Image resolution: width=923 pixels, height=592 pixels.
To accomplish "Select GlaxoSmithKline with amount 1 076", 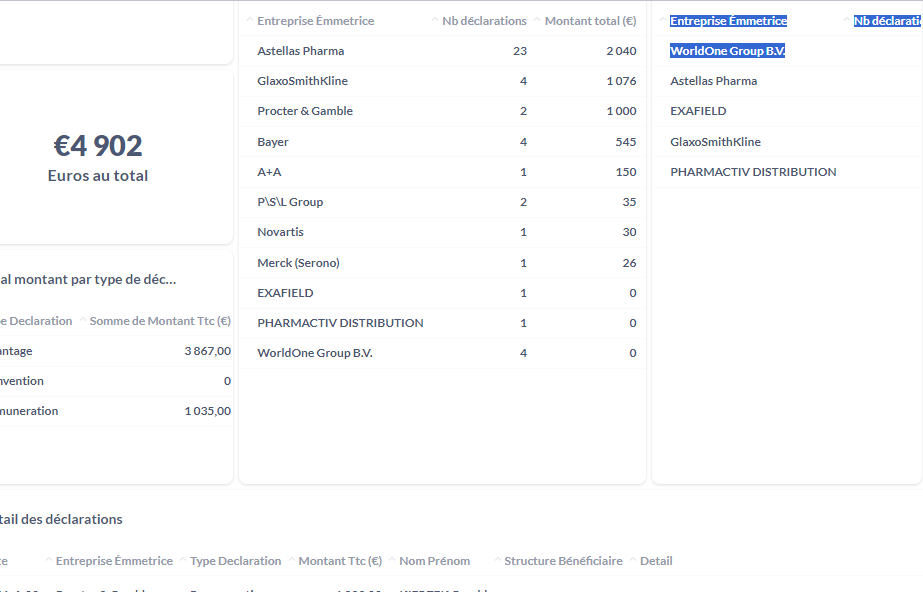I will [x=442, y=81].
